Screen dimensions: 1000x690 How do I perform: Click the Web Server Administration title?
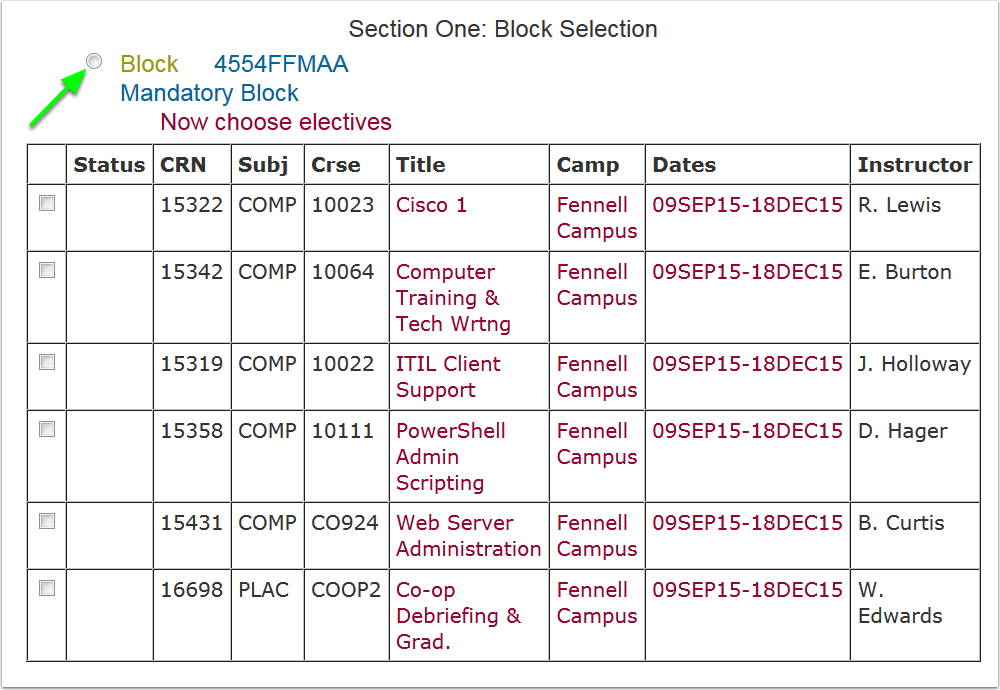tap(468, 536)
